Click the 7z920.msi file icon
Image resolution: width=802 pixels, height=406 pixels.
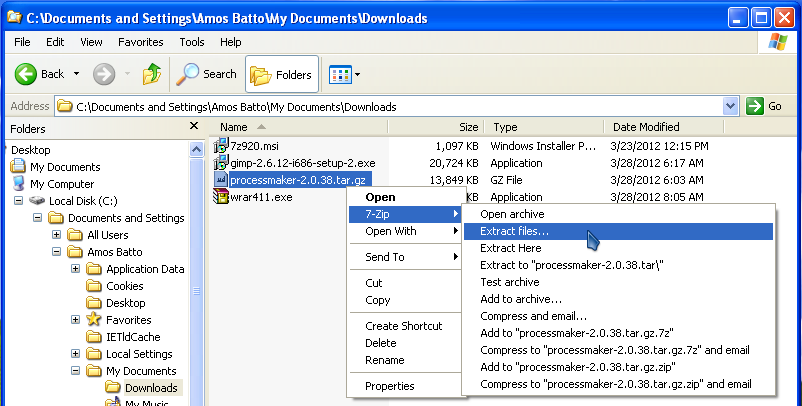point(221,147)
